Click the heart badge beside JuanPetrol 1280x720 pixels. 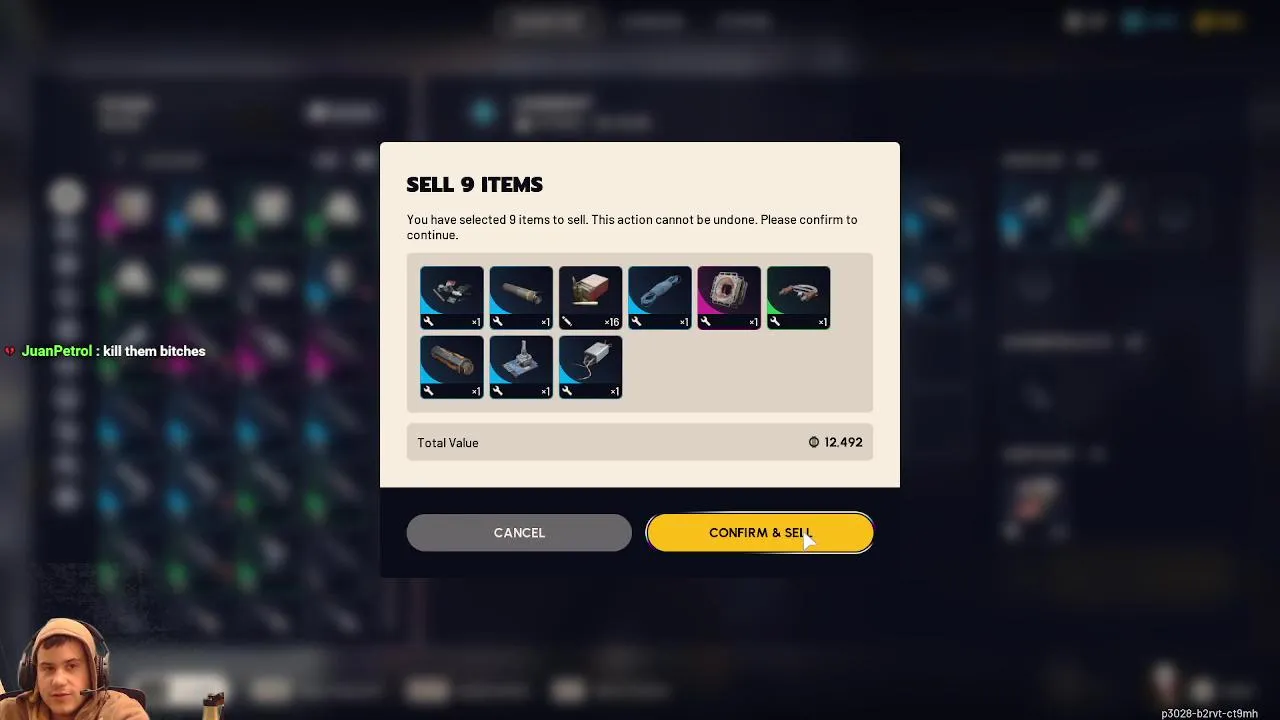pos(10,351)
